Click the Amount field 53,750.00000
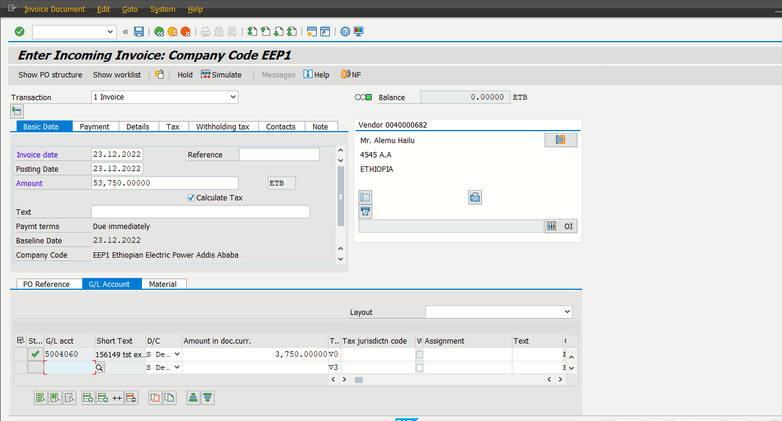Image resolution: width=782 pixels, height=421 pixels. click(165, 183)
